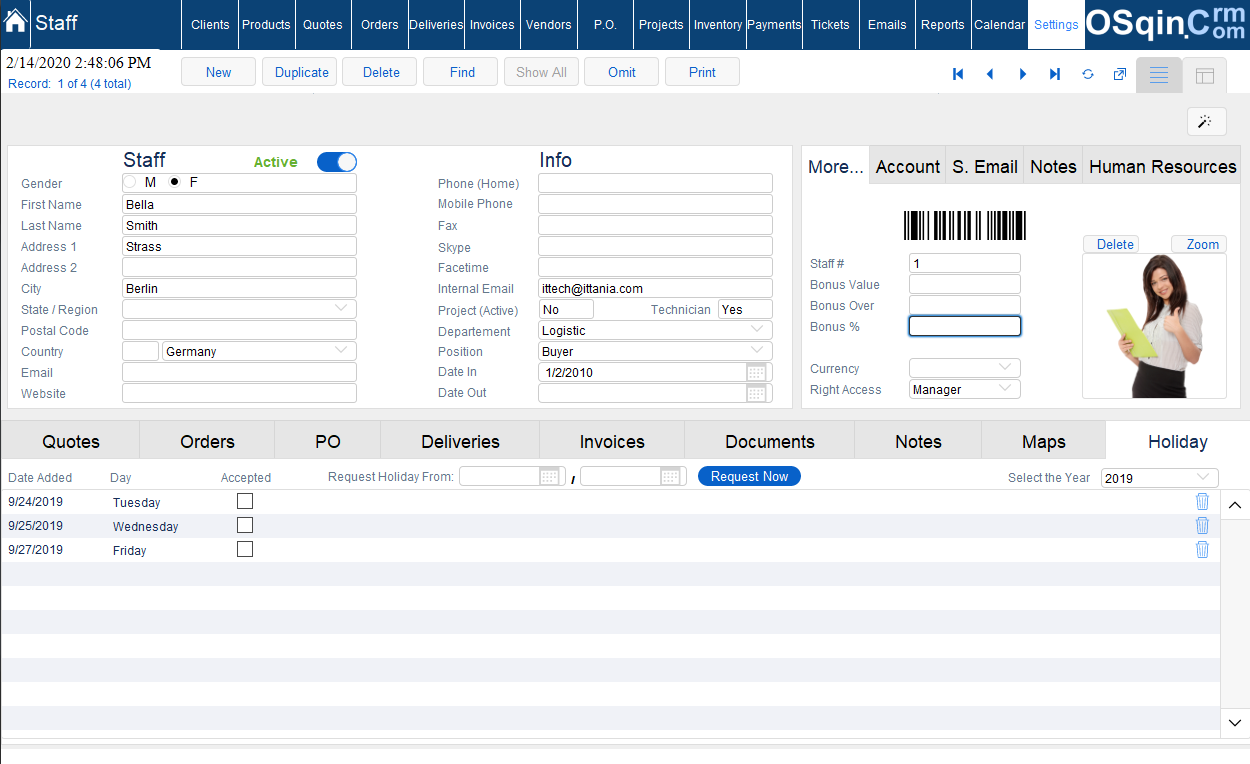The height and width of the screenshot is (764, 1250).
Task: Toggle the Active staff switch
Action: [x=337, y=162]
